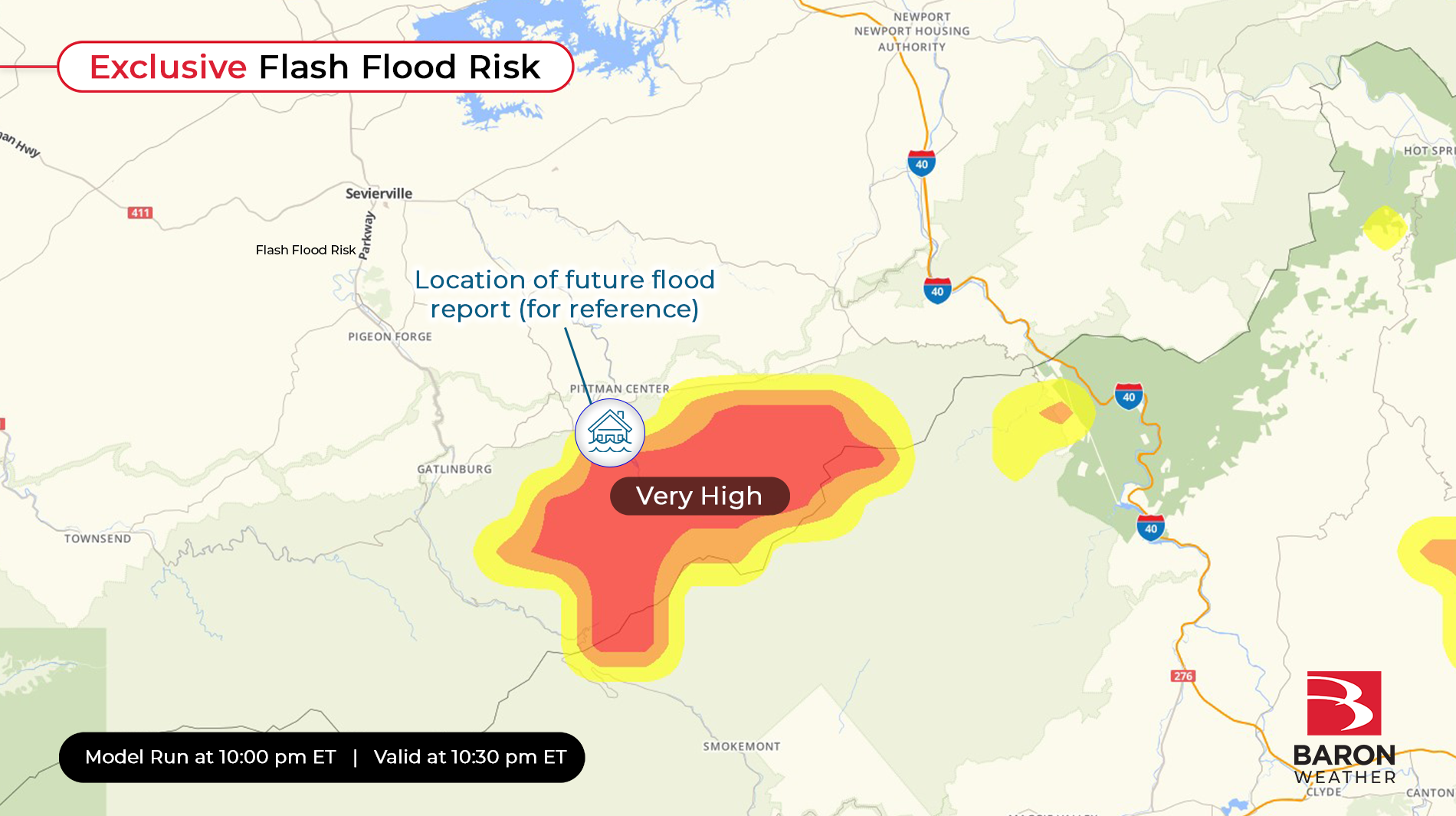Click the Gatlinburg town label
The height and width of the screenshot is (816, 1456).
[x=454, y=469]
